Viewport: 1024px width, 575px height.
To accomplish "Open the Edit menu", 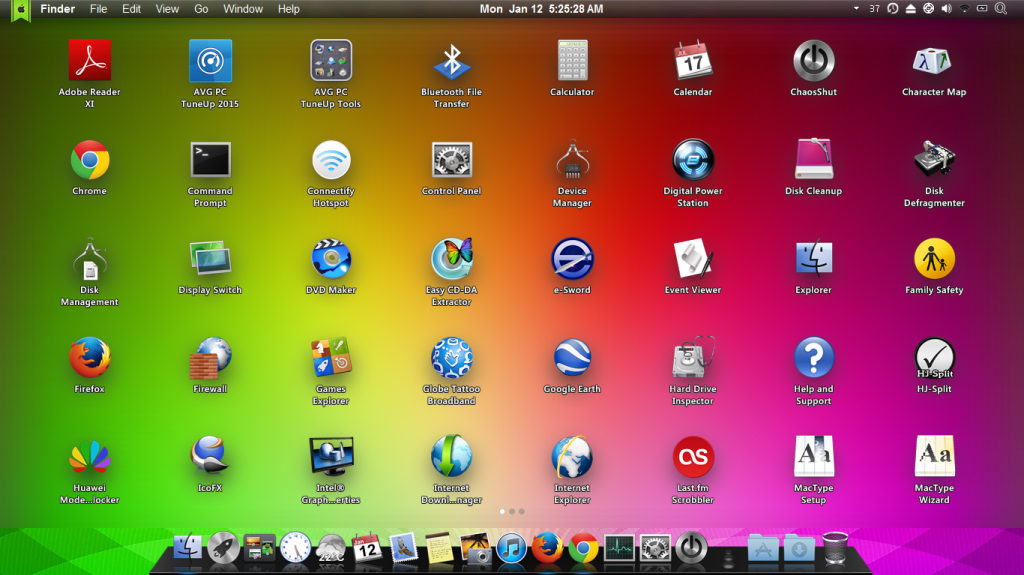I will [131, 9].
